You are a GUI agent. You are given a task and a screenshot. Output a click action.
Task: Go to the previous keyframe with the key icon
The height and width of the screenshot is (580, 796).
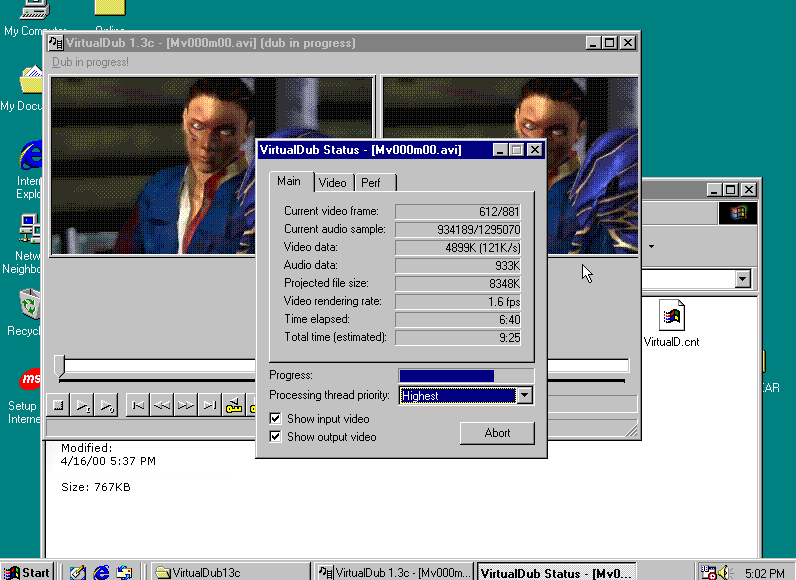click(x=234, y=405)
